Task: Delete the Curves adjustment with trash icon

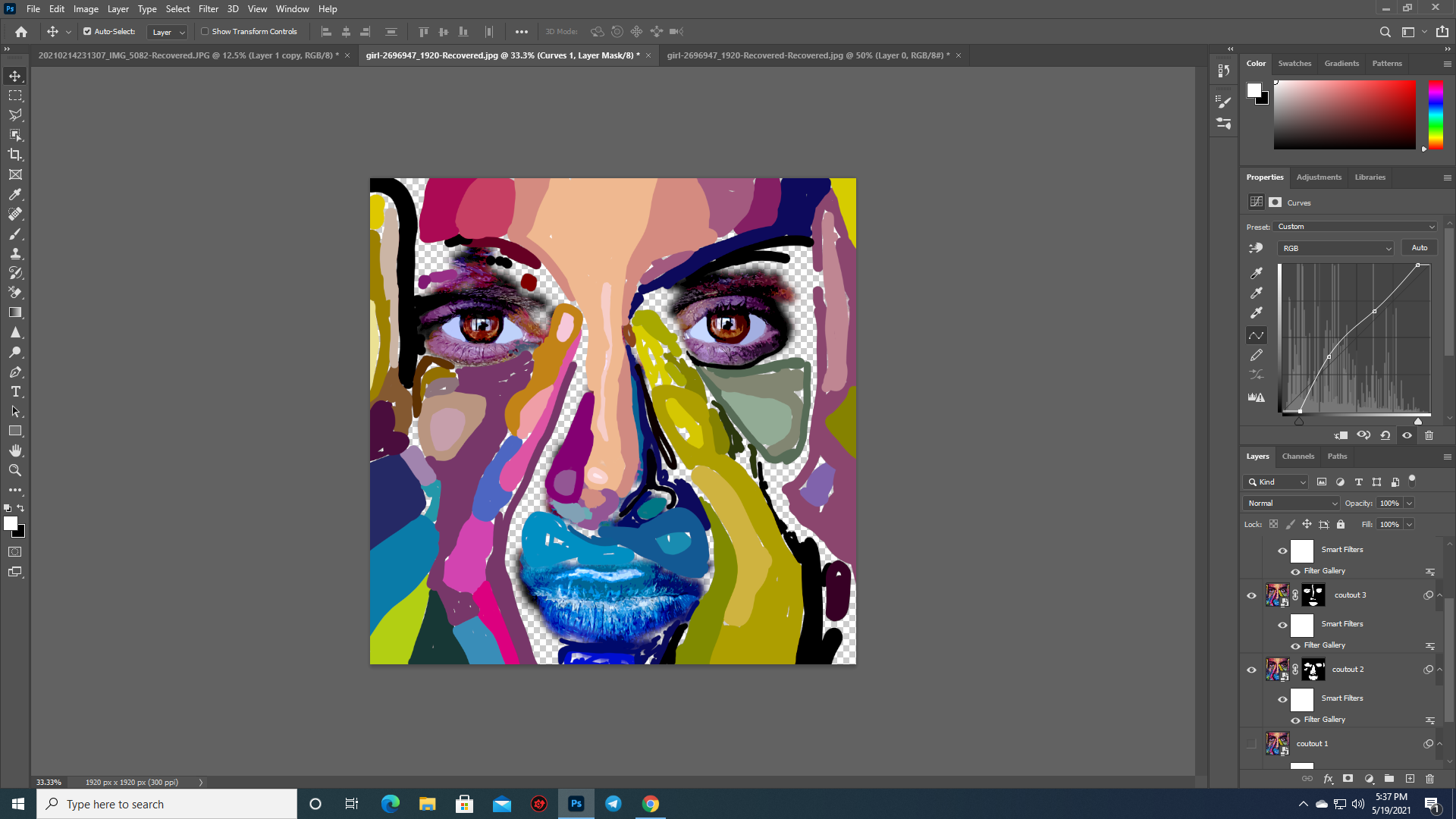Action: (1429, 435)
